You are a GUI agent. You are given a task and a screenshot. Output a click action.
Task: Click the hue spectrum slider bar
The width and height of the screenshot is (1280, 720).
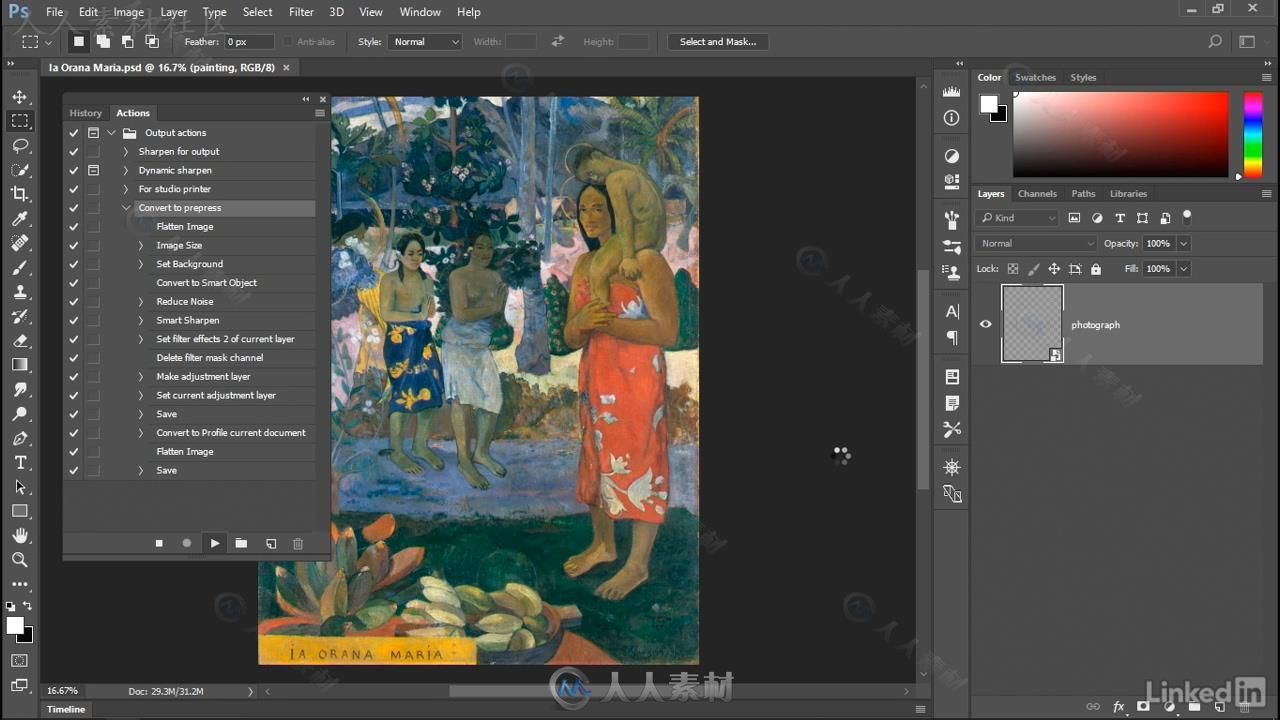(x=1252, y=135)
